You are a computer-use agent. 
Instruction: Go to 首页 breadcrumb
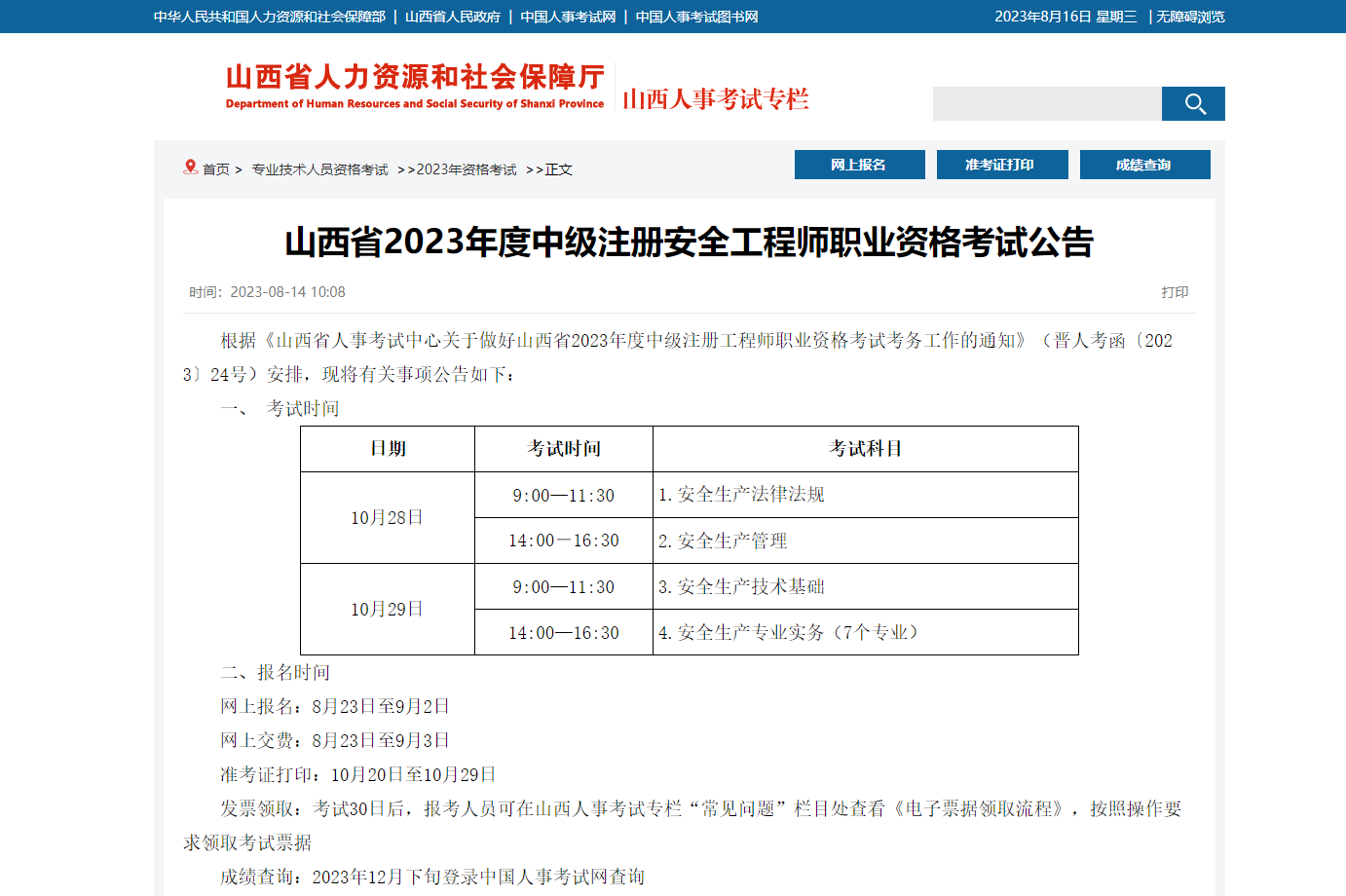tap(216, 169)
